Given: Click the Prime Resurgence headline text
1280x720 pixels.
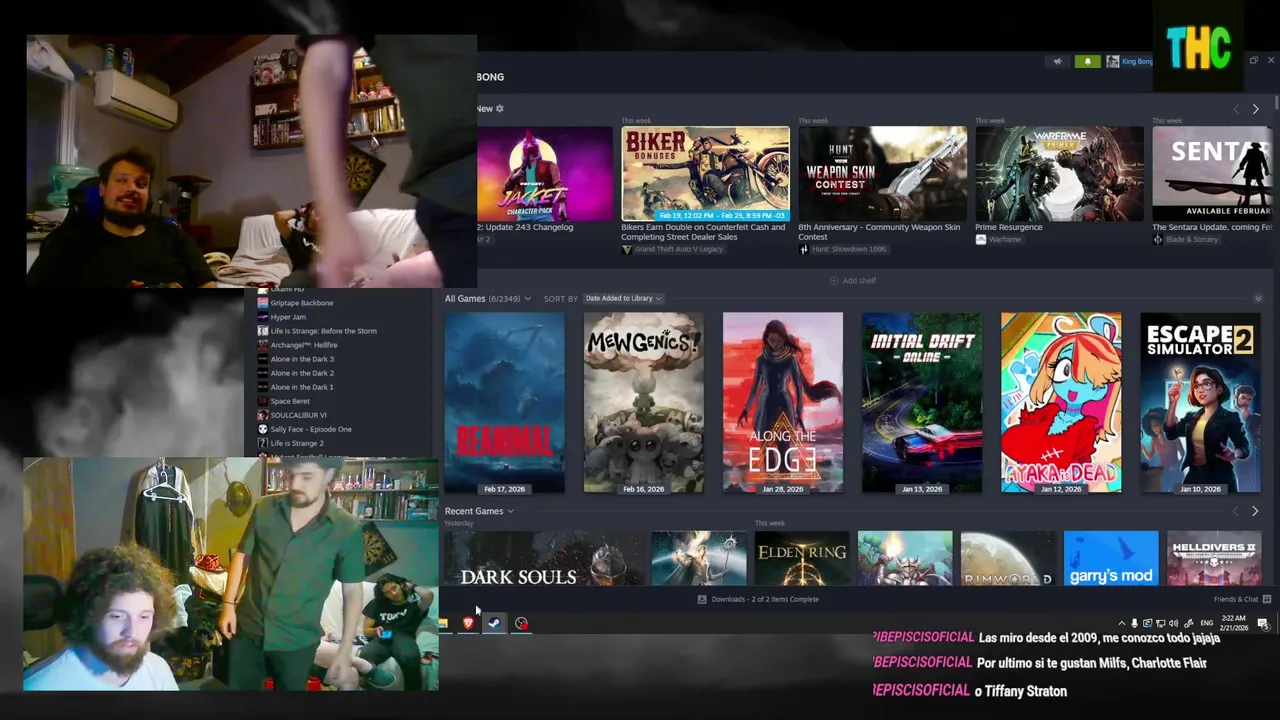Looking at the screenshot, I should [x=1009, y=227].
